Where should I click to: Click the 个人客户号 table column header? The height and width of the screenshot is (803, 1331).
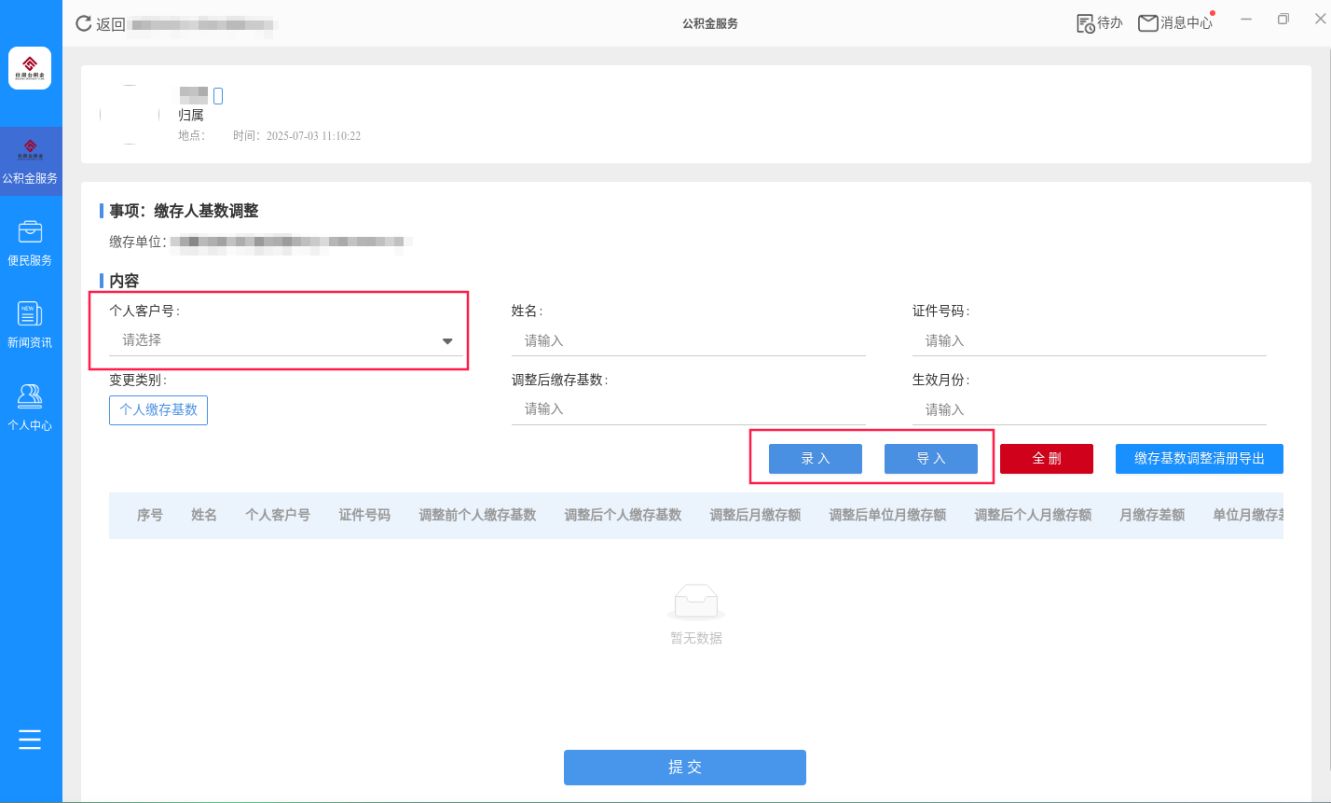coord(277,515)
